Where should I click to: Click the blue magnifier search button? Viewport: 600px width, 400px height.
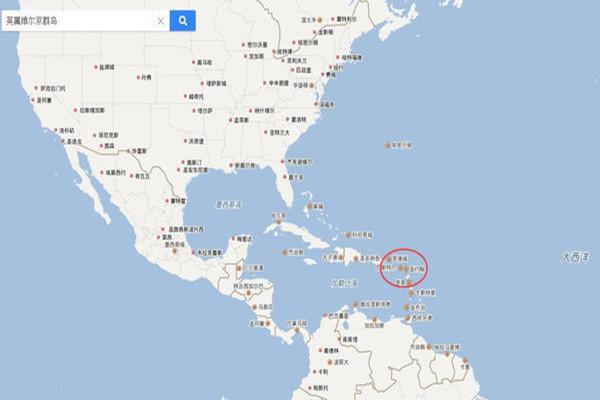(x=183, y=21)
